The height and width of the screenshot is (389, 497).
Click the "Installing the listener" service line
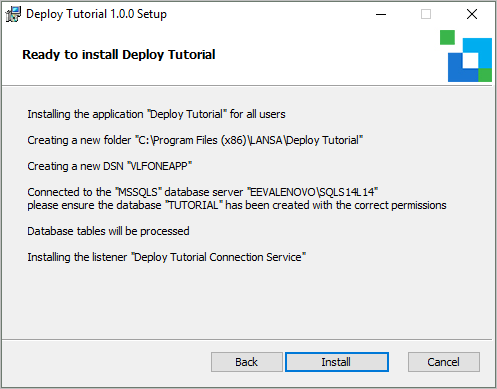coord(167,257)
